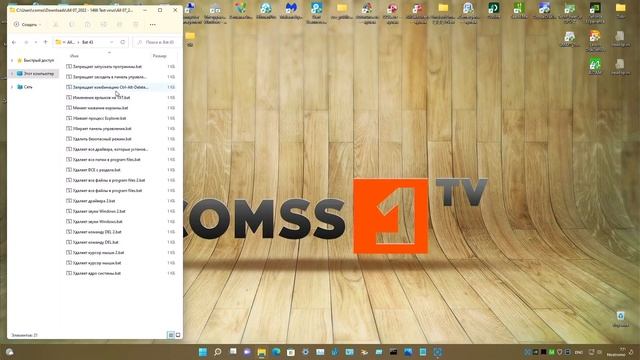The width and height of the screenshot is (640, 360).
Task: Open the Создать (New) dropdown in Explorer
Action: click(27, 24)
